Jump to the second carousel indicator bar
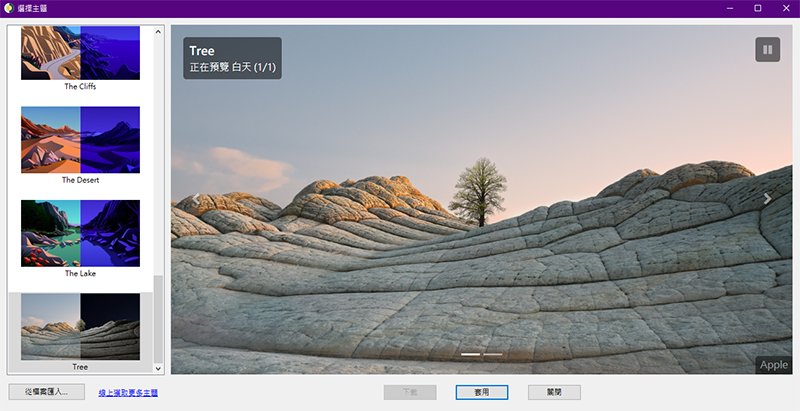 tap(493, 354)
